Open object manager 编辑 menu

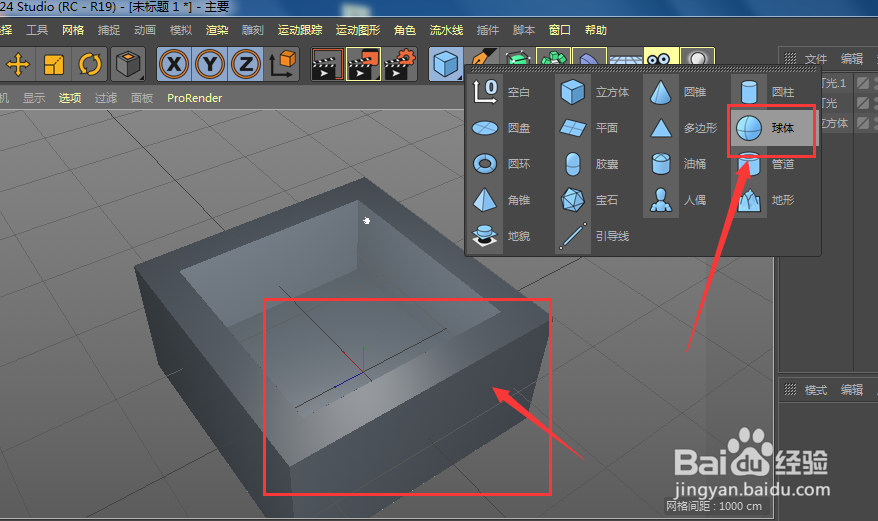pos(852,59)
